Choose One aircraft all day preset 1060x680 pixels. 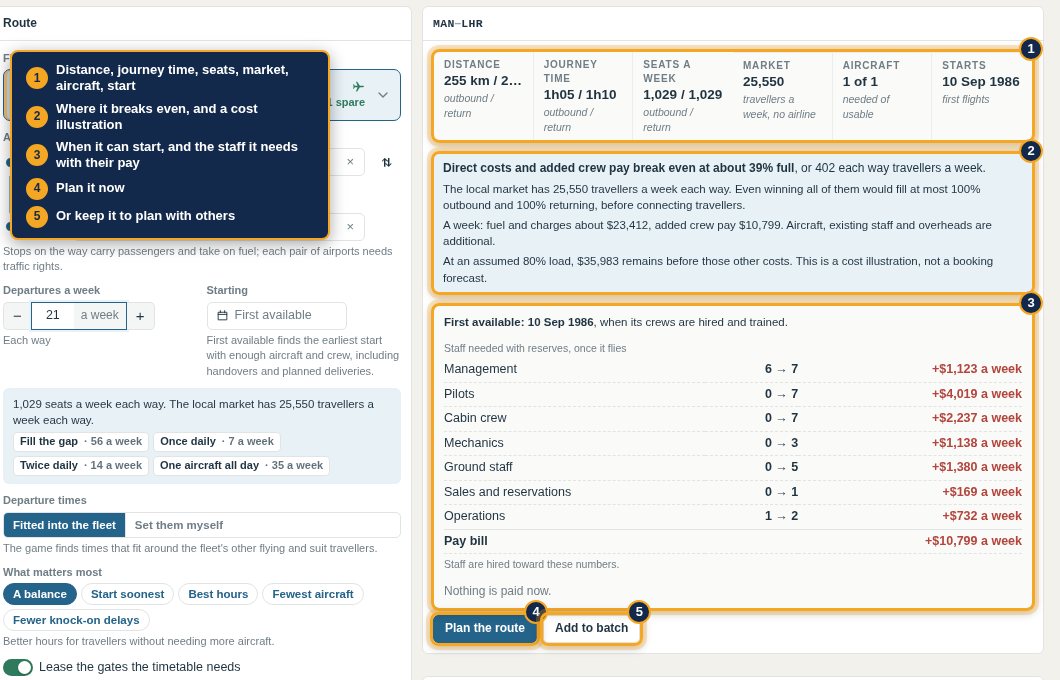[x=241, y=466]
